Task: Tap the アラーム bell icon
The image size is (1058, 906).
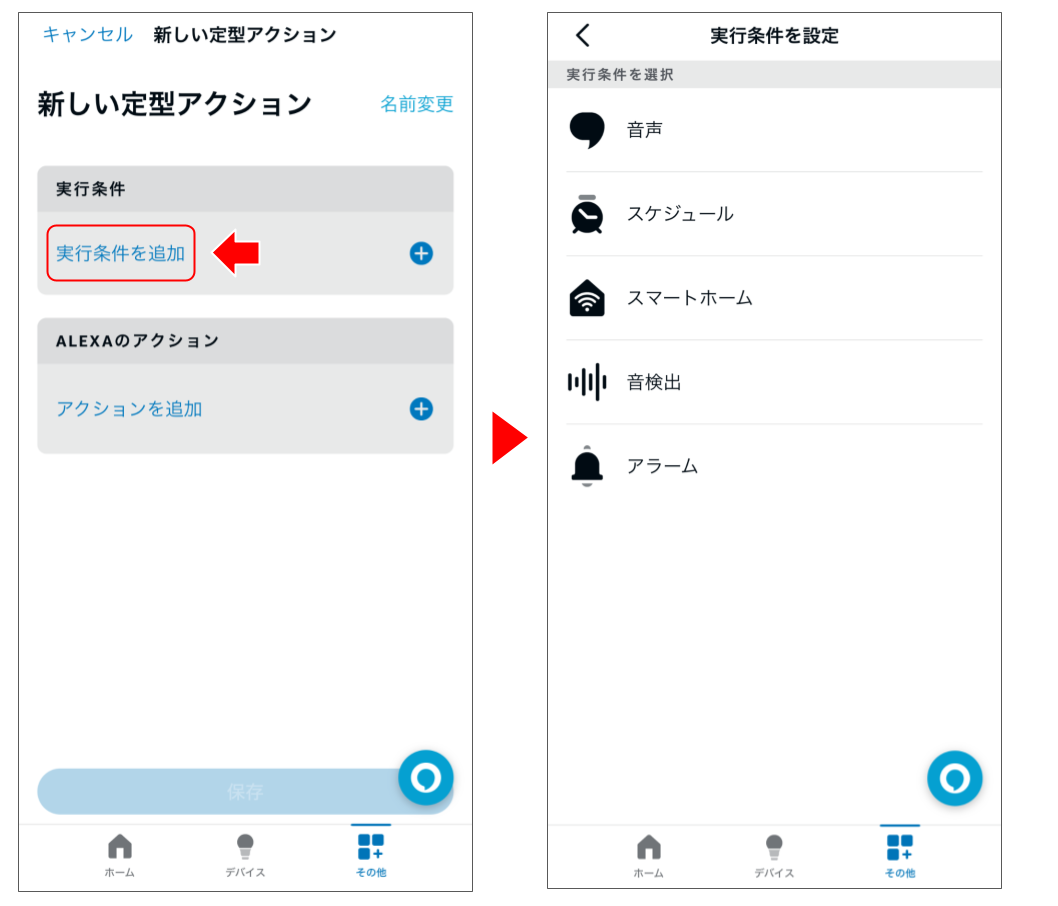Action: (x=587, y=466)
